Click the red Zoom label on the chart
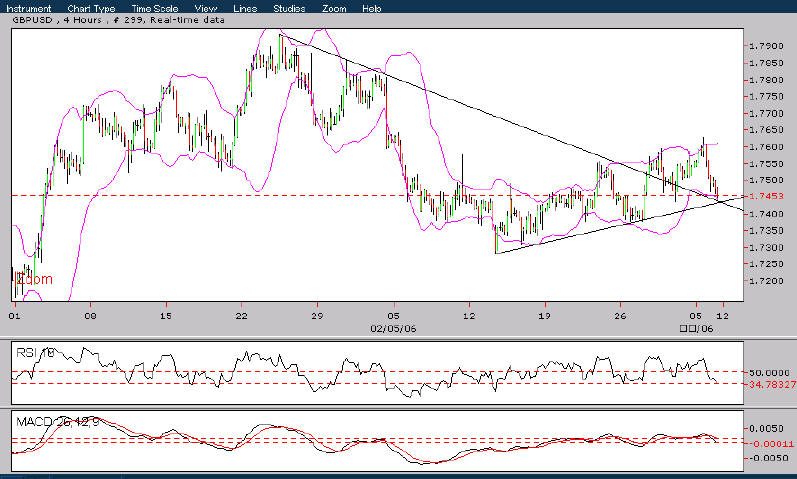The height and width of the screenshot is (479, 797). (34, 279)
